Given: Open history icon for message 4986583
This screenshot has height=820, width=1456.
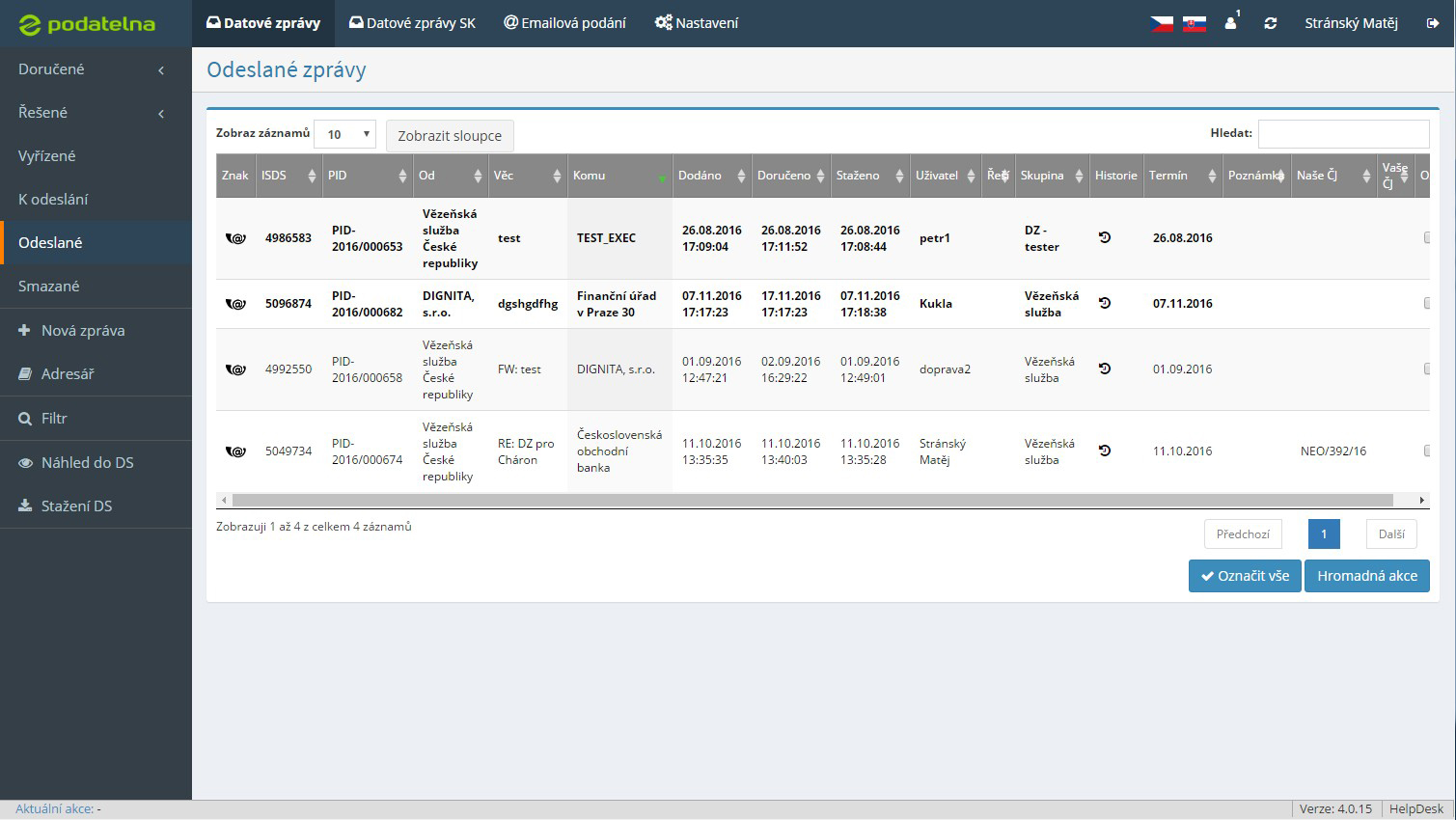Looking at the screenshot, I should click(x=1105, y=237).
